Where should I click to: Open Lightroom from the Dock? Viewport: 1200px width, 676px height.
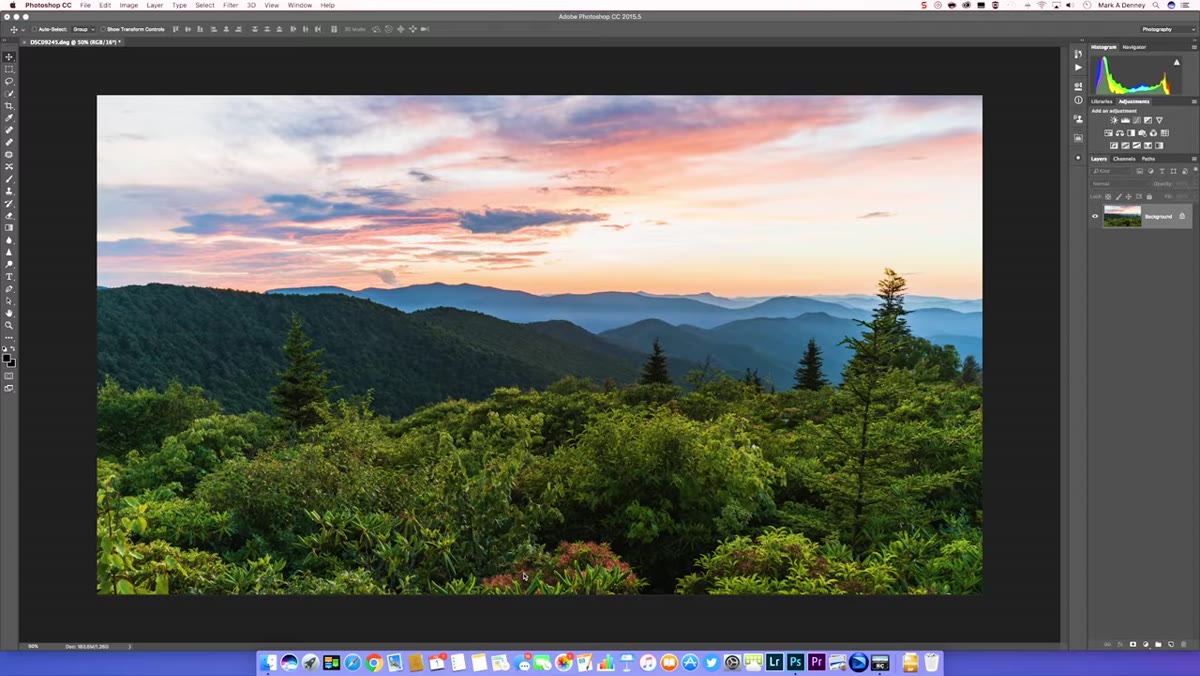tap(776, 662)
